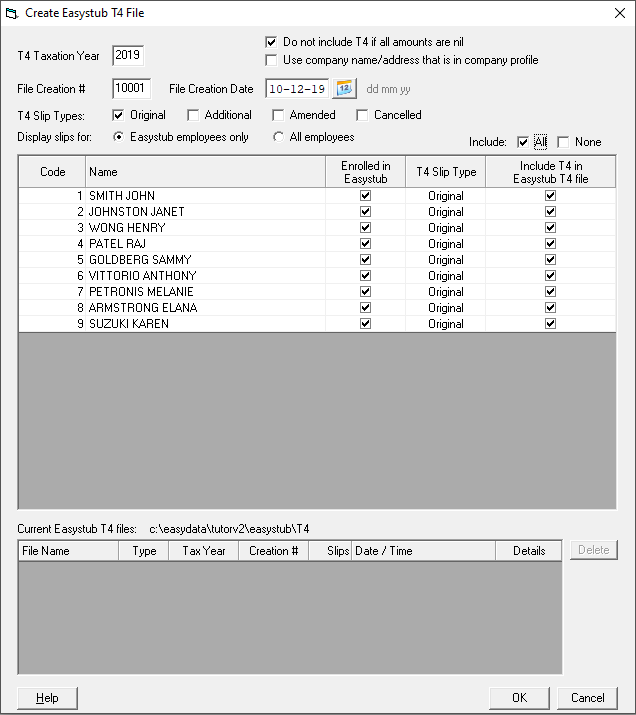The height and width of the screenshot is (715, 636).
Task: Click the OK button
Action: click(x=519, y=698)
